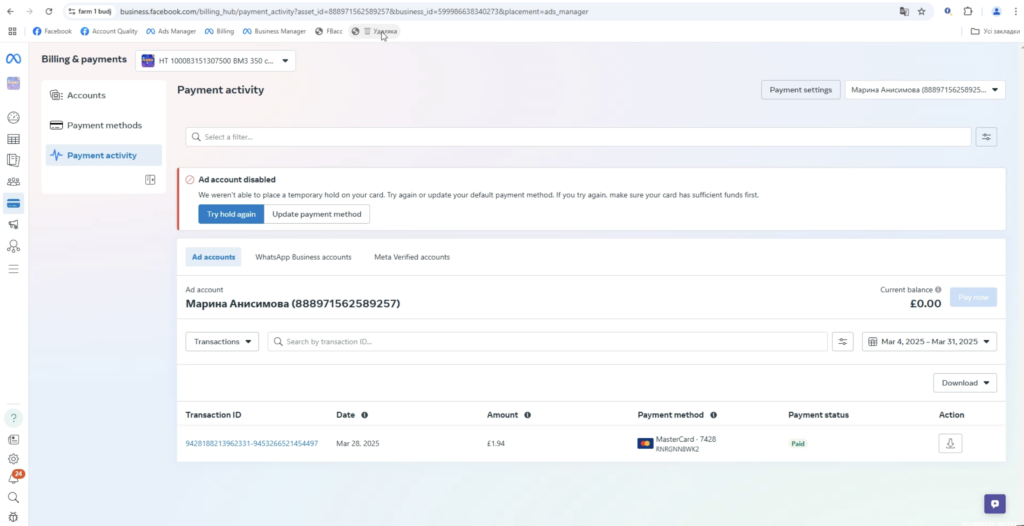Image resolution: width=1024 pixels, height=526 pixels.
Task: Open the Ads megaphone icon in sidebar
Action: pyautogui.click(x=13, y=225)
